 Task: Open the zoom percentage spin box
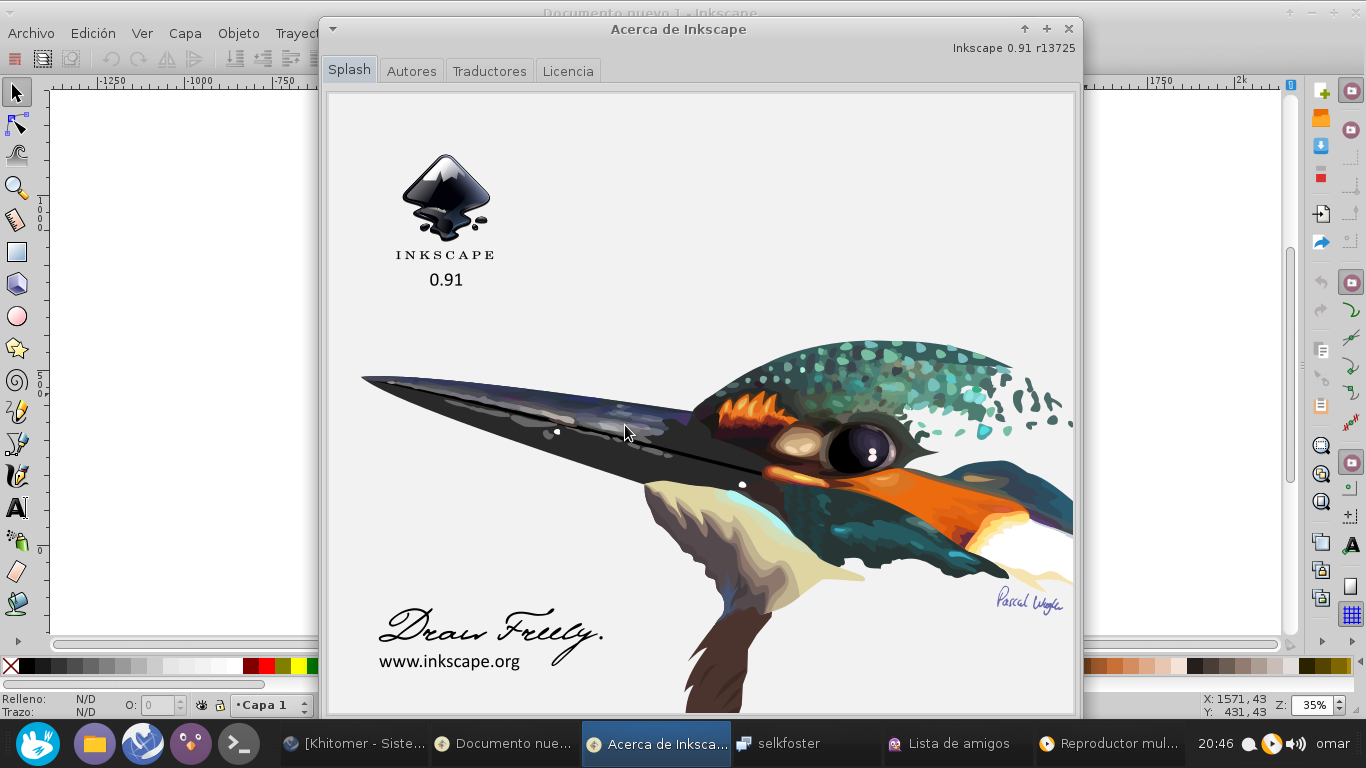click(1320, 705)
